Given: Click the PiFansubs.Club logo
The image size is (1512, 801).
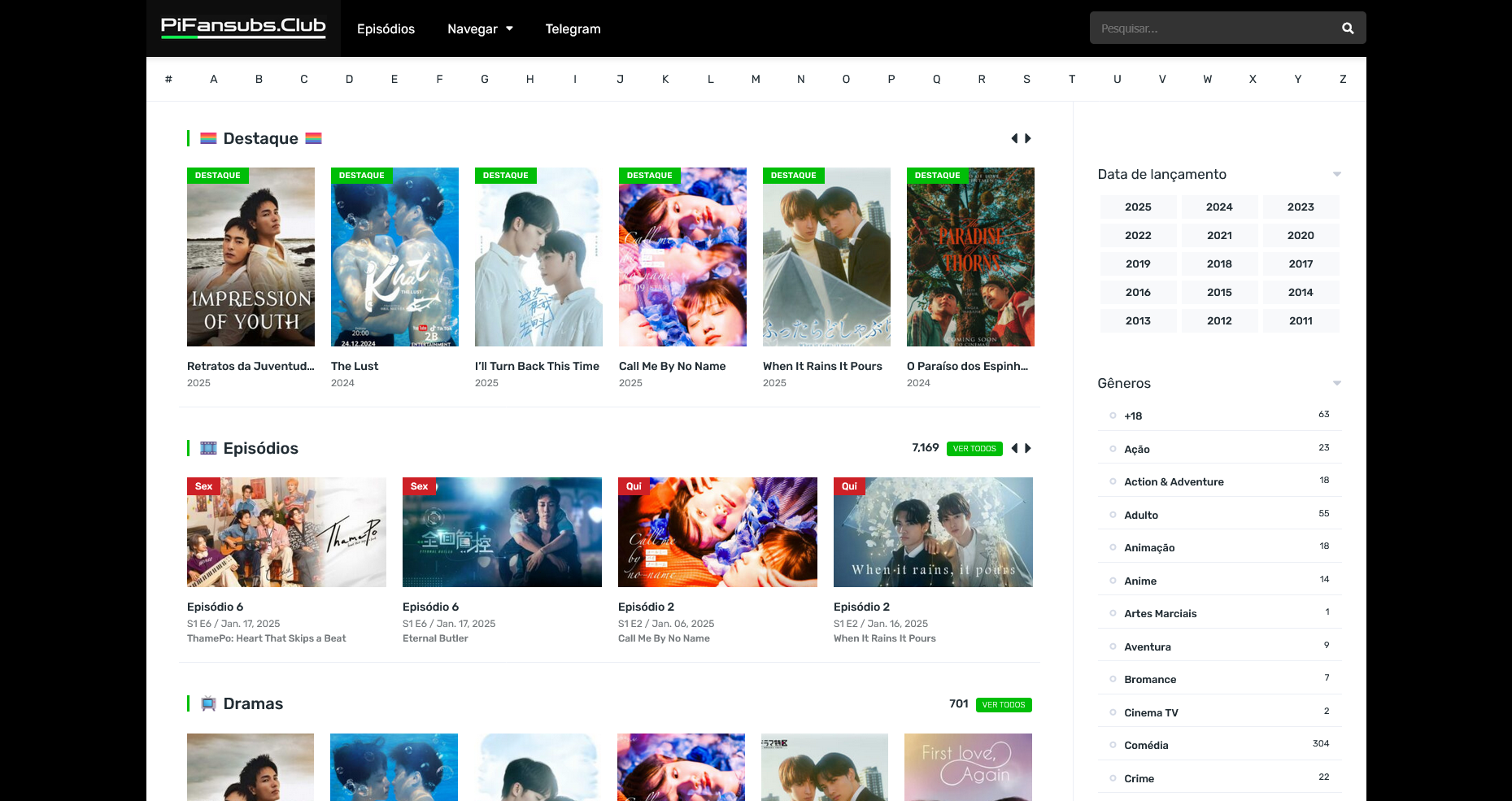Looking at the screenshot, I should pos(243,28).
